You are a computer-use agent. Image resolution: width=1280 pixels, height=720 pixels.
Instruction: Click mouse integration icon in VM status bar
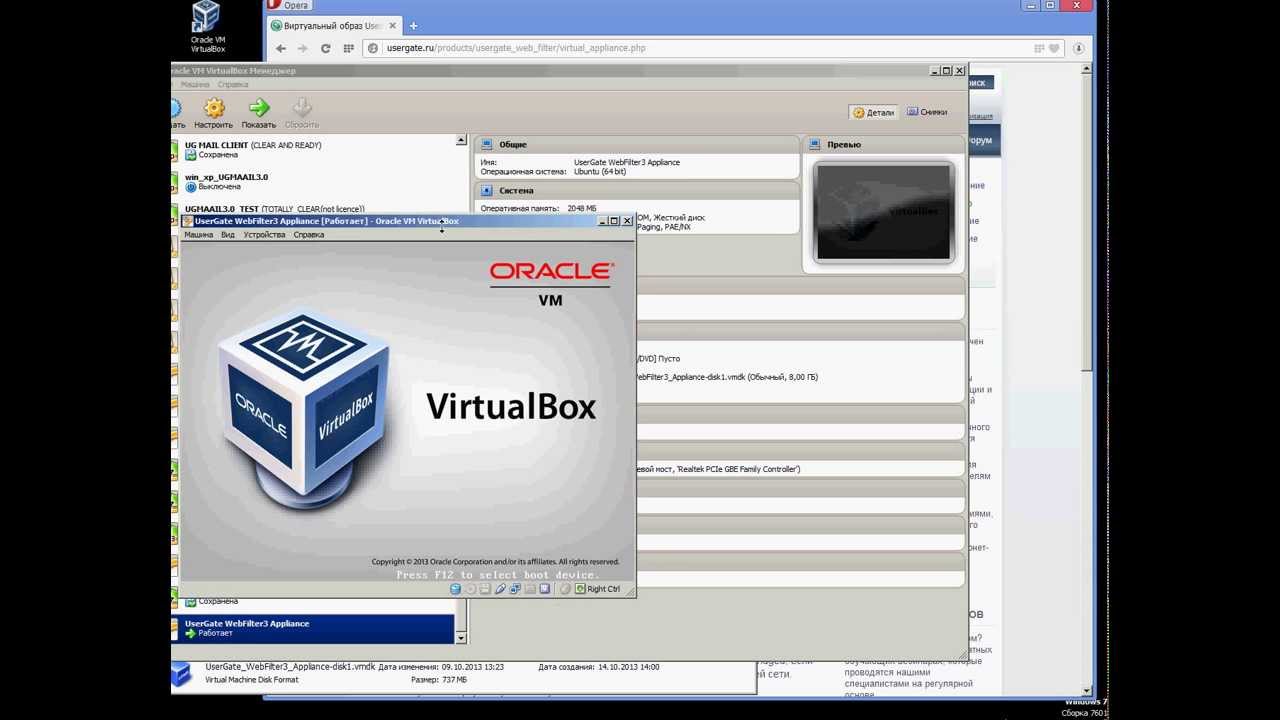[x=565, y=589]
